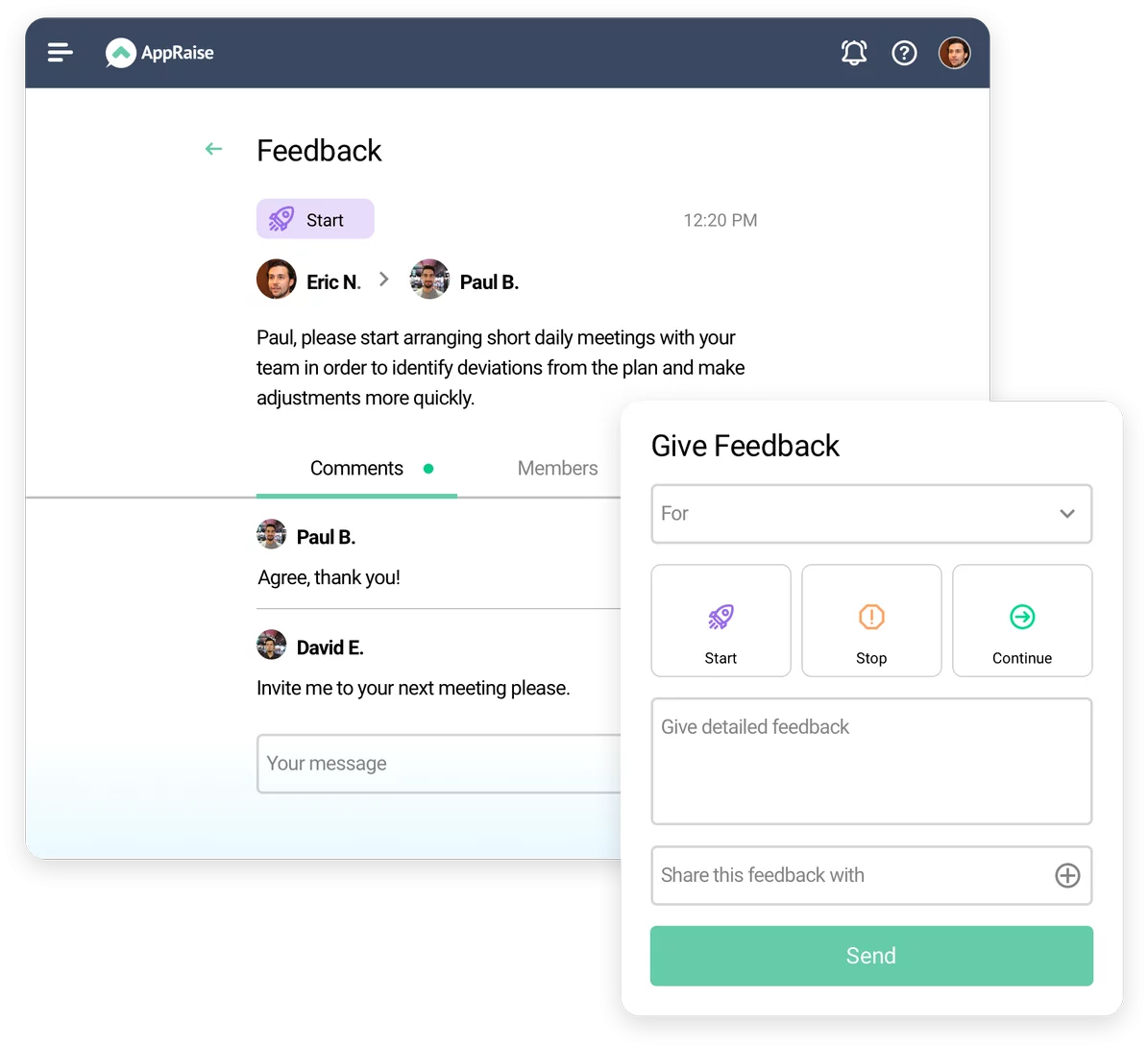This screenshot has height=1049, width=1148.
Task: Go back using the green arrow
Action: [213, 149]
